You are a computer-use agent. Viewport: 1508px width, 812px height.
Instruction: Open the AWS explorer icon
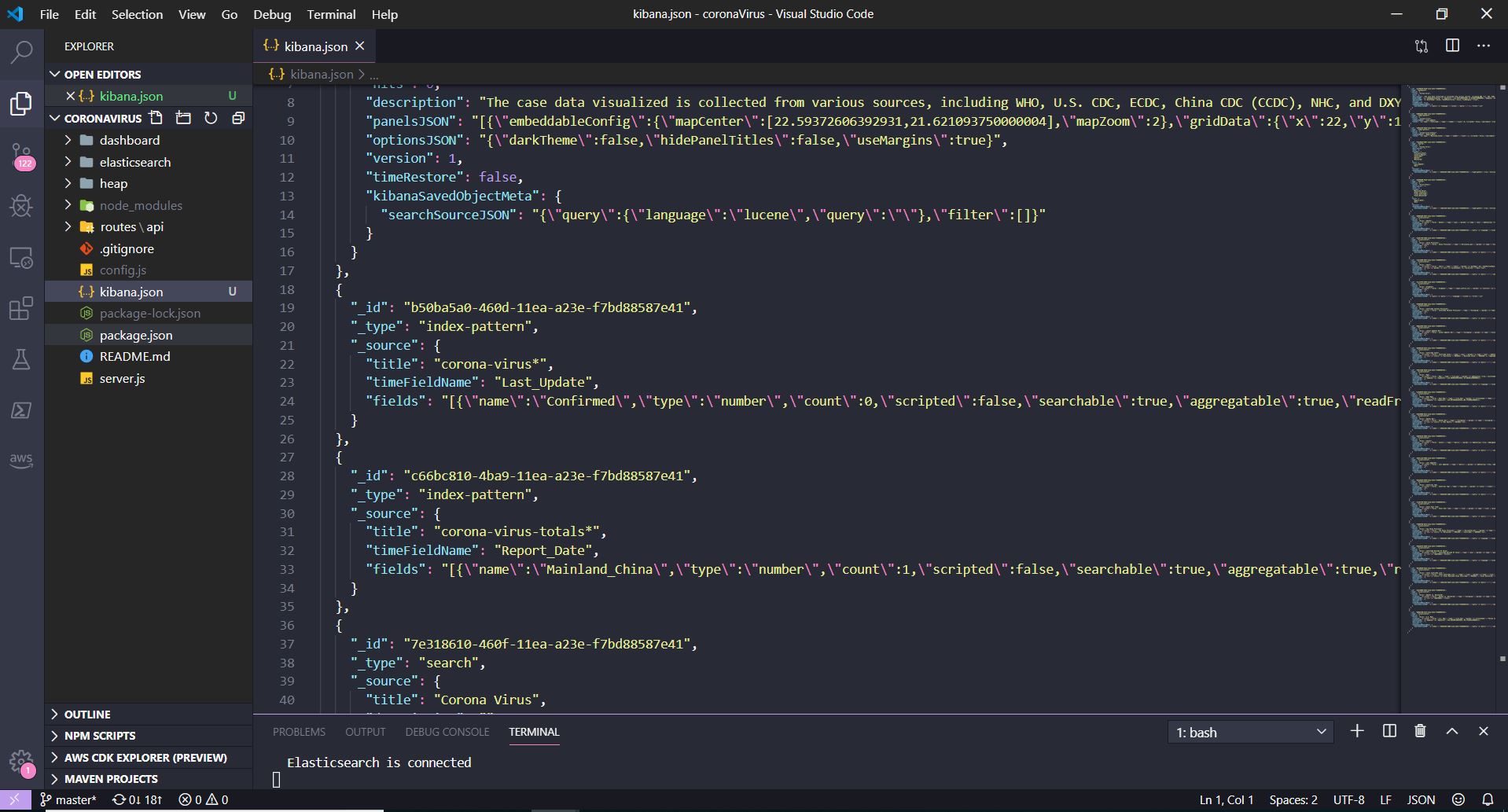pyautogui.click(x=21, y=460)
